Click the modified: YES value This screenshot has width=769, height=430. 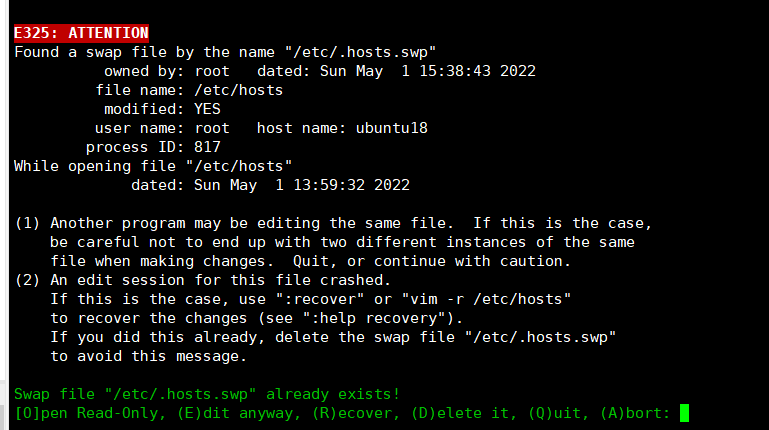pos(207,109)
